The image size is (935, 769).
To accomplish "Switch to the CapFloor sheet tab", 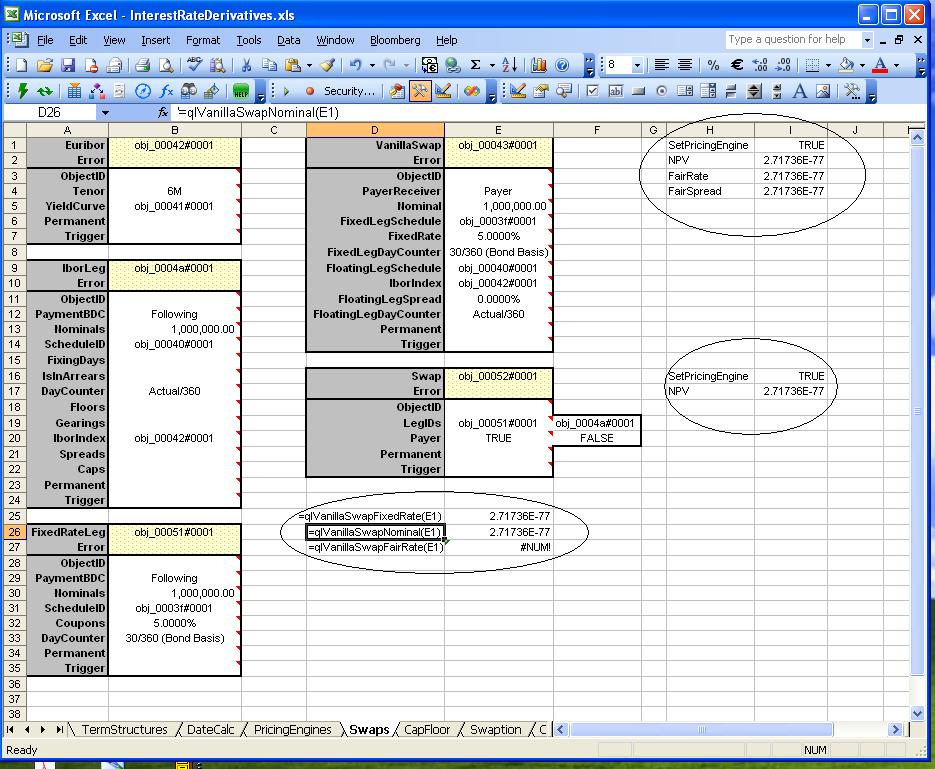I will click(x=427, y=730).
